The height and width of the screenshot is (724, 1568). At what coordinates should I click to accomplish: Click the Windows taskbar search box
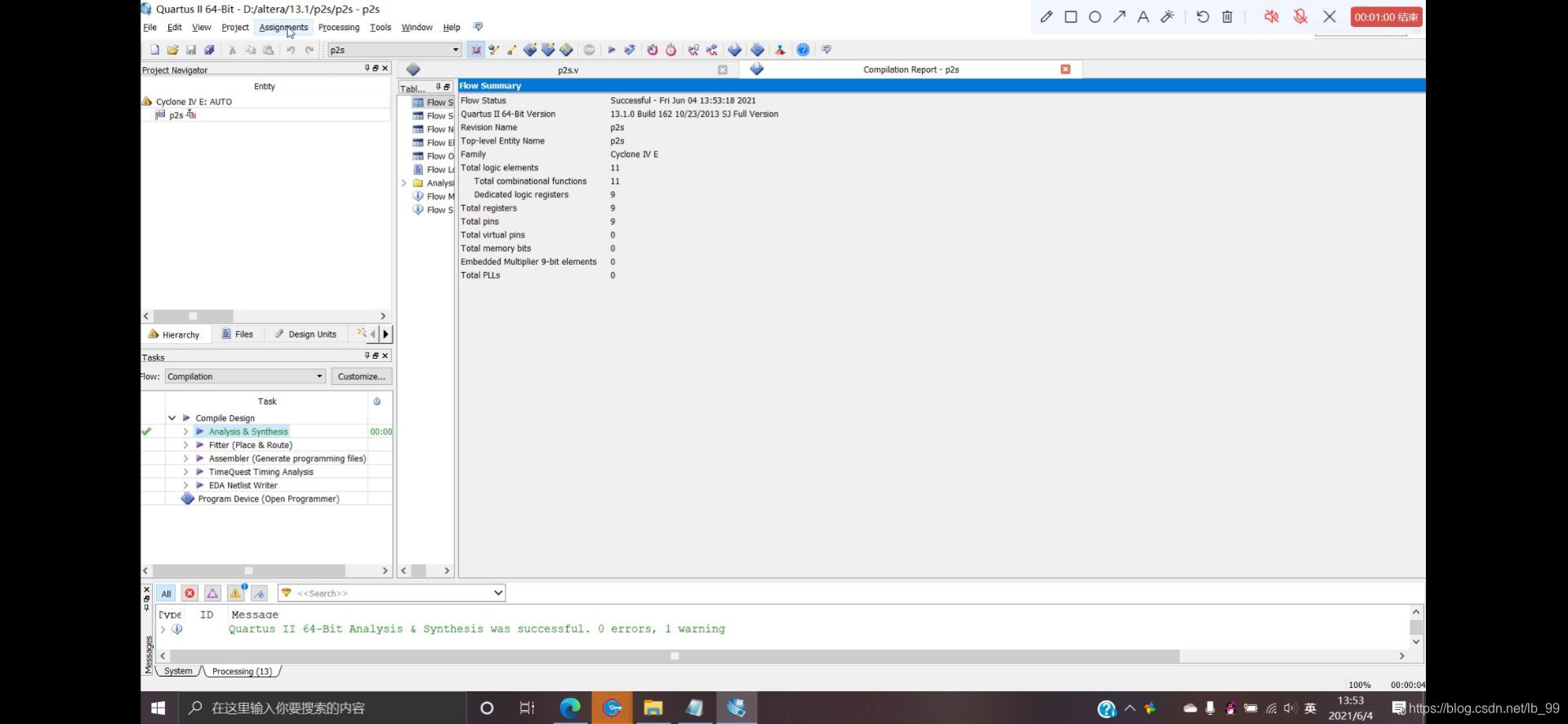pos(321,708)
